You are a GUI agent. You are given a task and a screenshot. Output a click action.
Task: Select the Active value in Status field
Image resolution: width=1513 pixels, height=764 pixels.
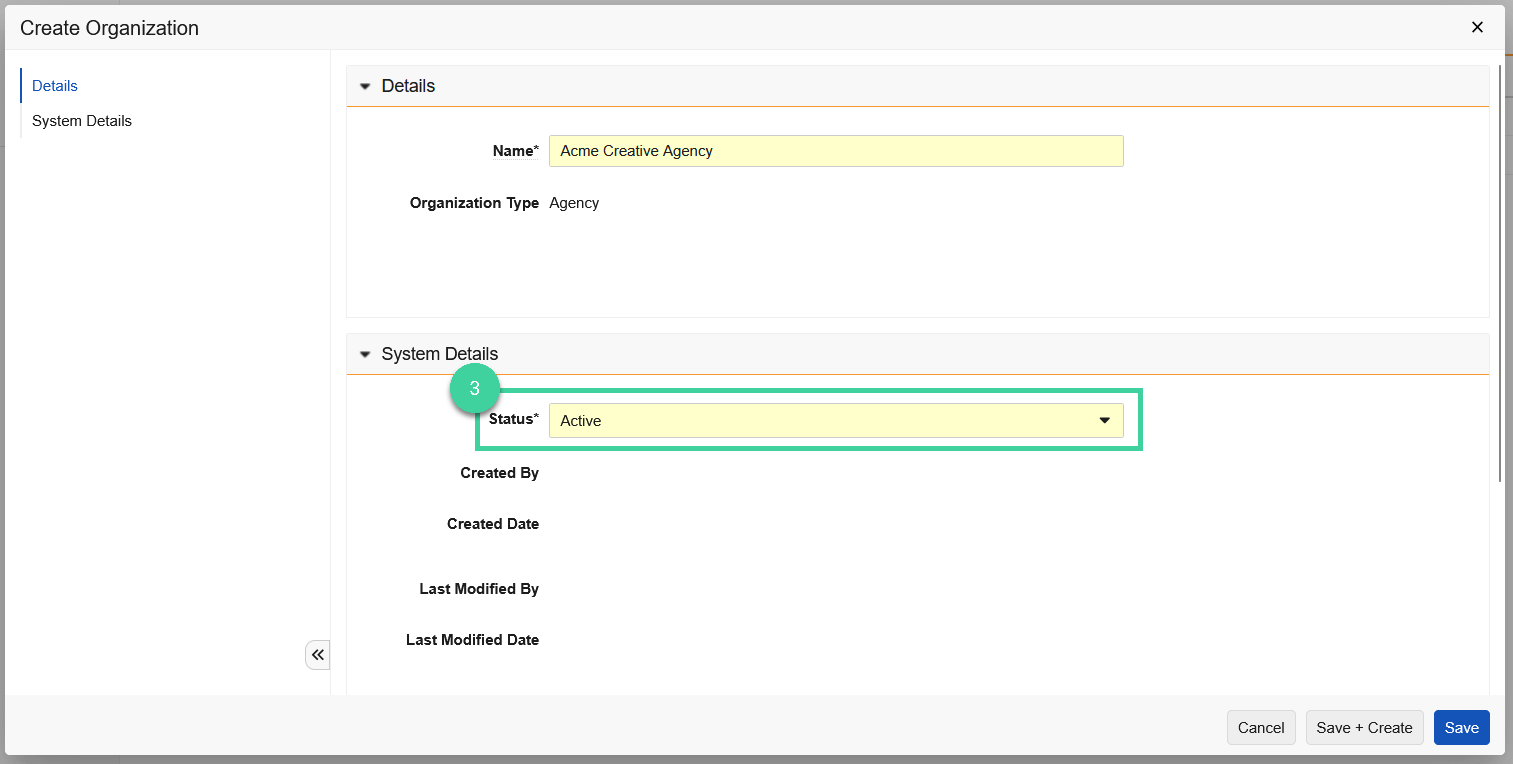pyautogui.click(x=581, y=420)
